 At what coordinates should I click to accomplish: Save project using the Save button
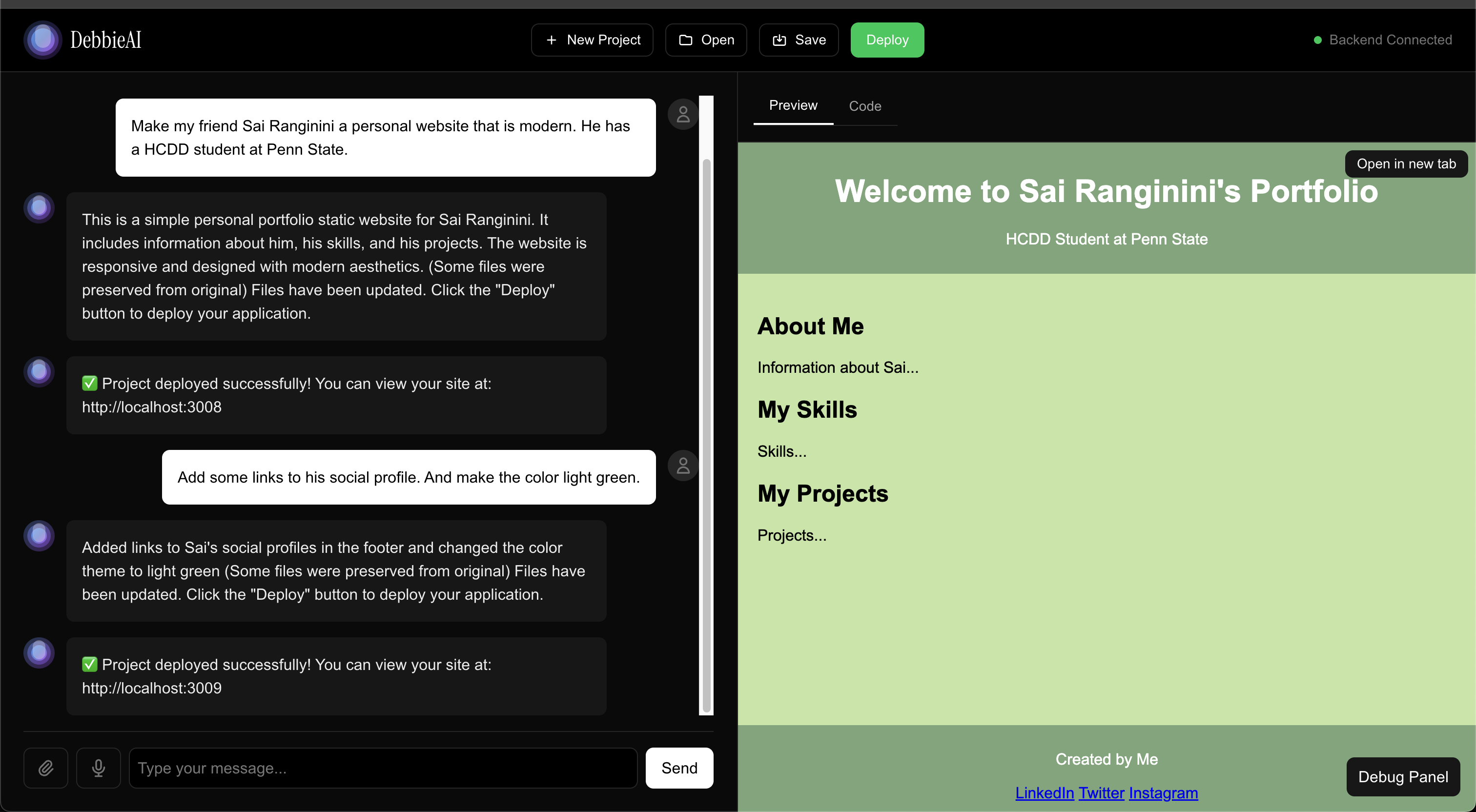coord(799,40)
